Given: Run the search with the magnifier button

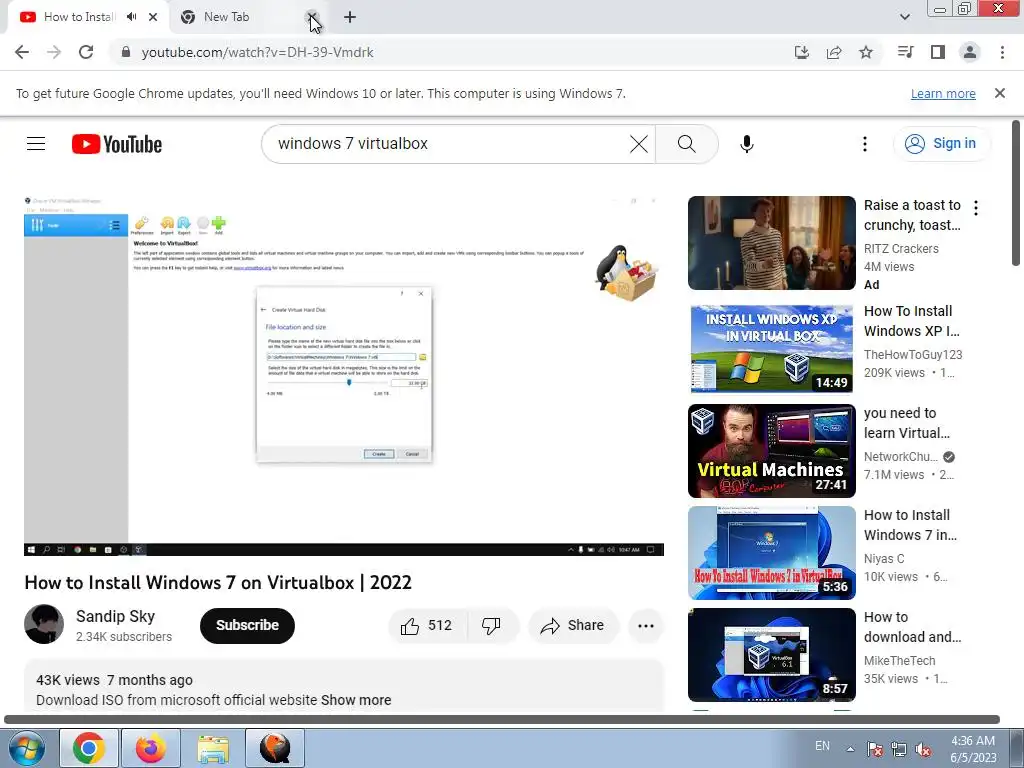Looking at the screenshot, I should tap(686, 144).
